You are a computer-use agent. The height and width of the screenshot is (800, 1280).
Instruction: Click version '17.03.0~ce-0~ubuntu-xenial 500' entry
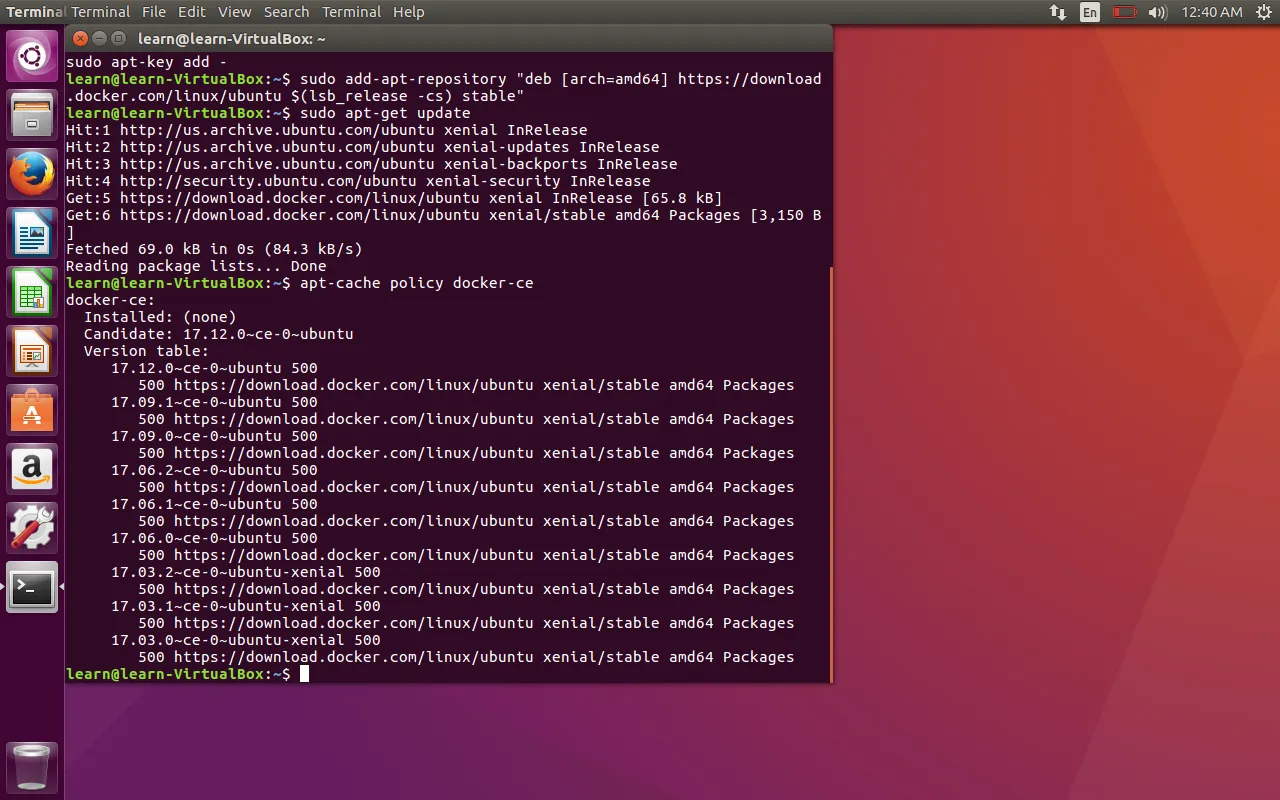click(x=246, y=640)
